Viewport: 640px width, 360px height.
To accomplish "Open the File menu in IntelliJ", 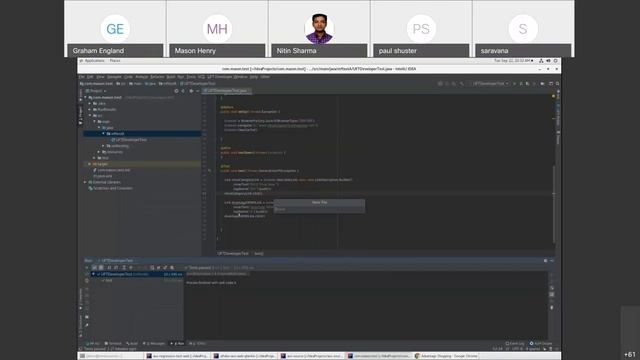I will point(82,77).
